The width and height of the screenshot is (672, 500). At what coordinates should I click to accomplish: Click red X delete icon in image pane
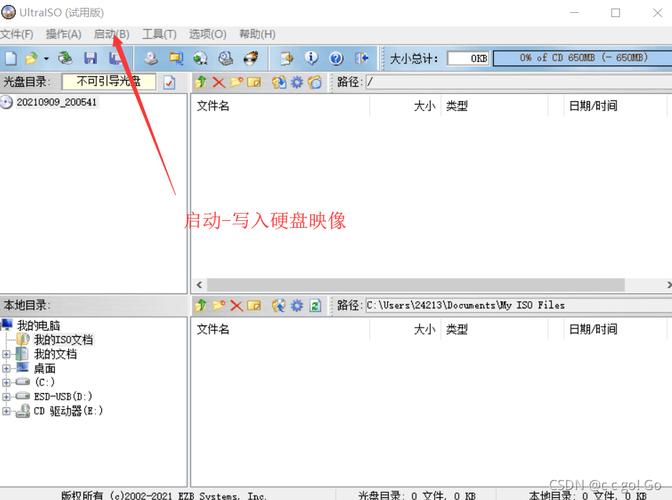coord(218,82)
